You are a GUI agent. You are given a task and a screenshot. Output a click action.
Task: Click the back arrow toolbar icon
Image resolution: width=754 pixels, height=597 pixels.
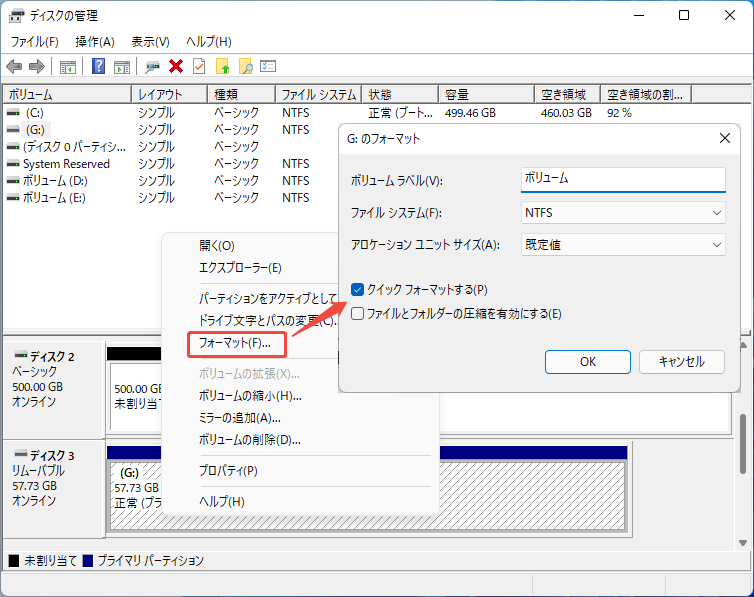[x=14, y=66]
